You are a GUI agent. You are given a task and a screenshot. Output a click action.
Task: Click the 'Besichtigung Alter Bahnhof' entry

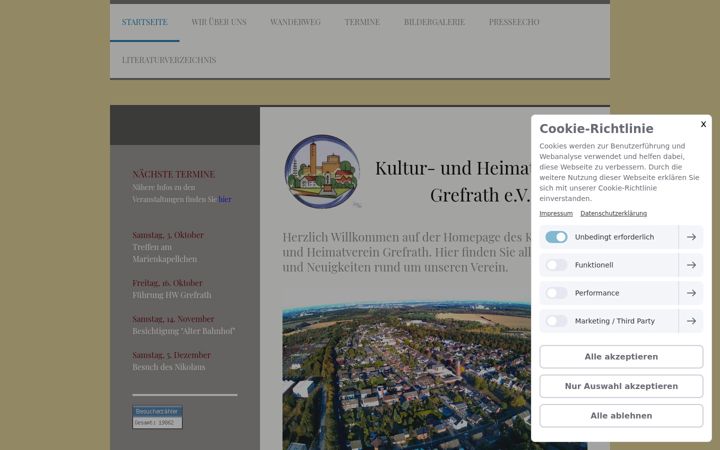tap(184, 331)
